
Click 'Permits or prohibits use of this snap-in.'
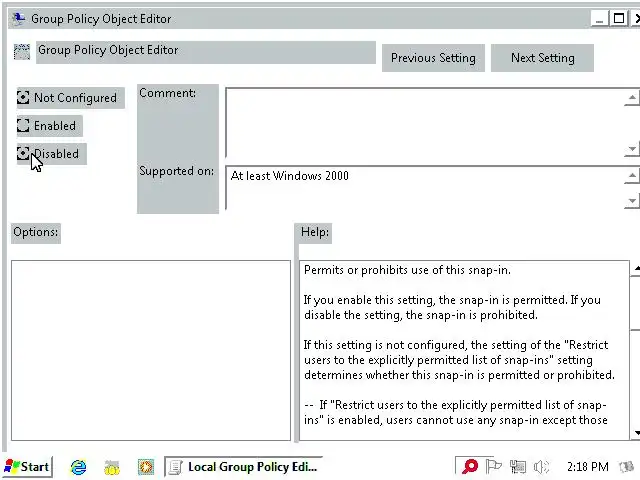pos(407,270)
